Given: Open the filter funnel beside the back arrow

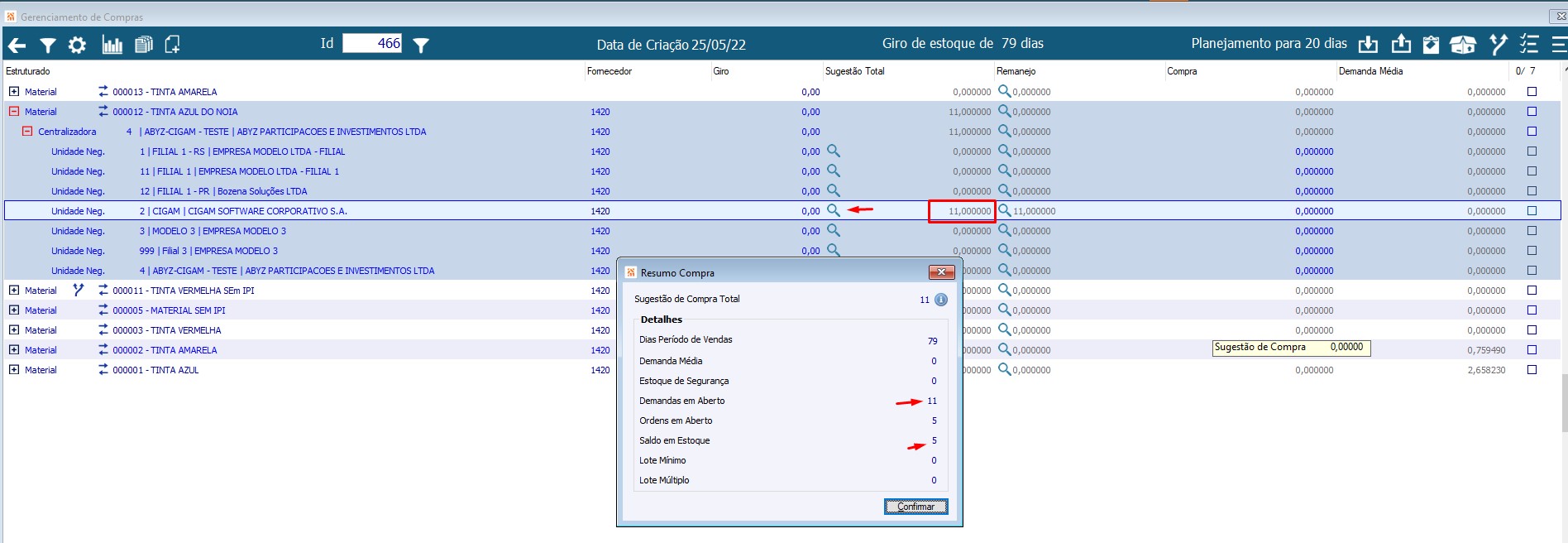Looking at the screenshot, I should [48, 46].
